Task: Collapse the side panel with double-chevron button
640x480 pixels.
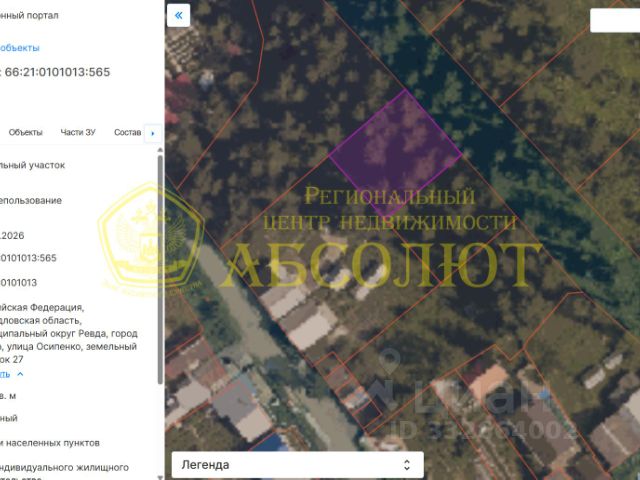Action: point(178,16)
